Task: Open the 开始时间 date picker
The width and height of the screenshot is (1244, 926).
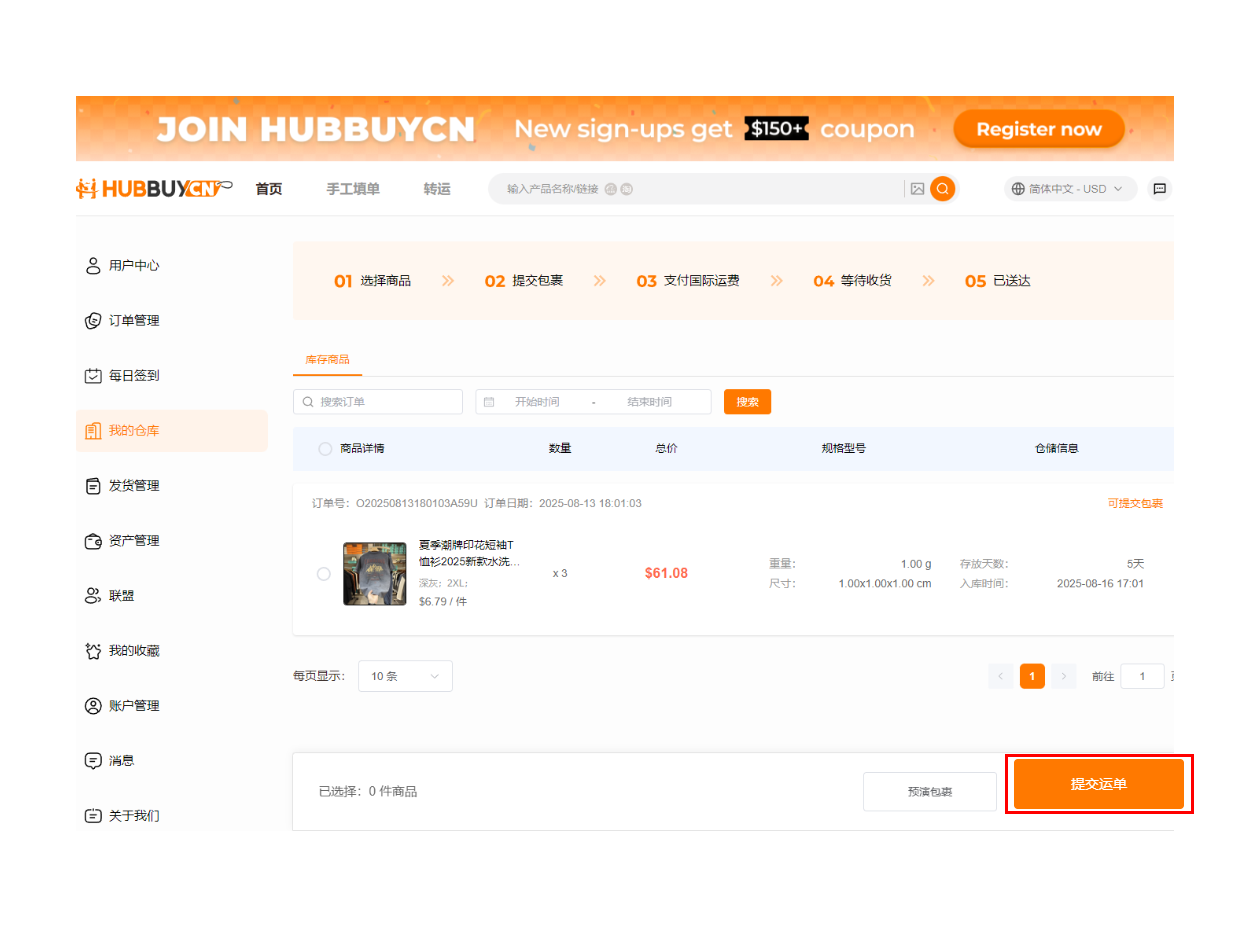Action: click(x=537, y=402)
